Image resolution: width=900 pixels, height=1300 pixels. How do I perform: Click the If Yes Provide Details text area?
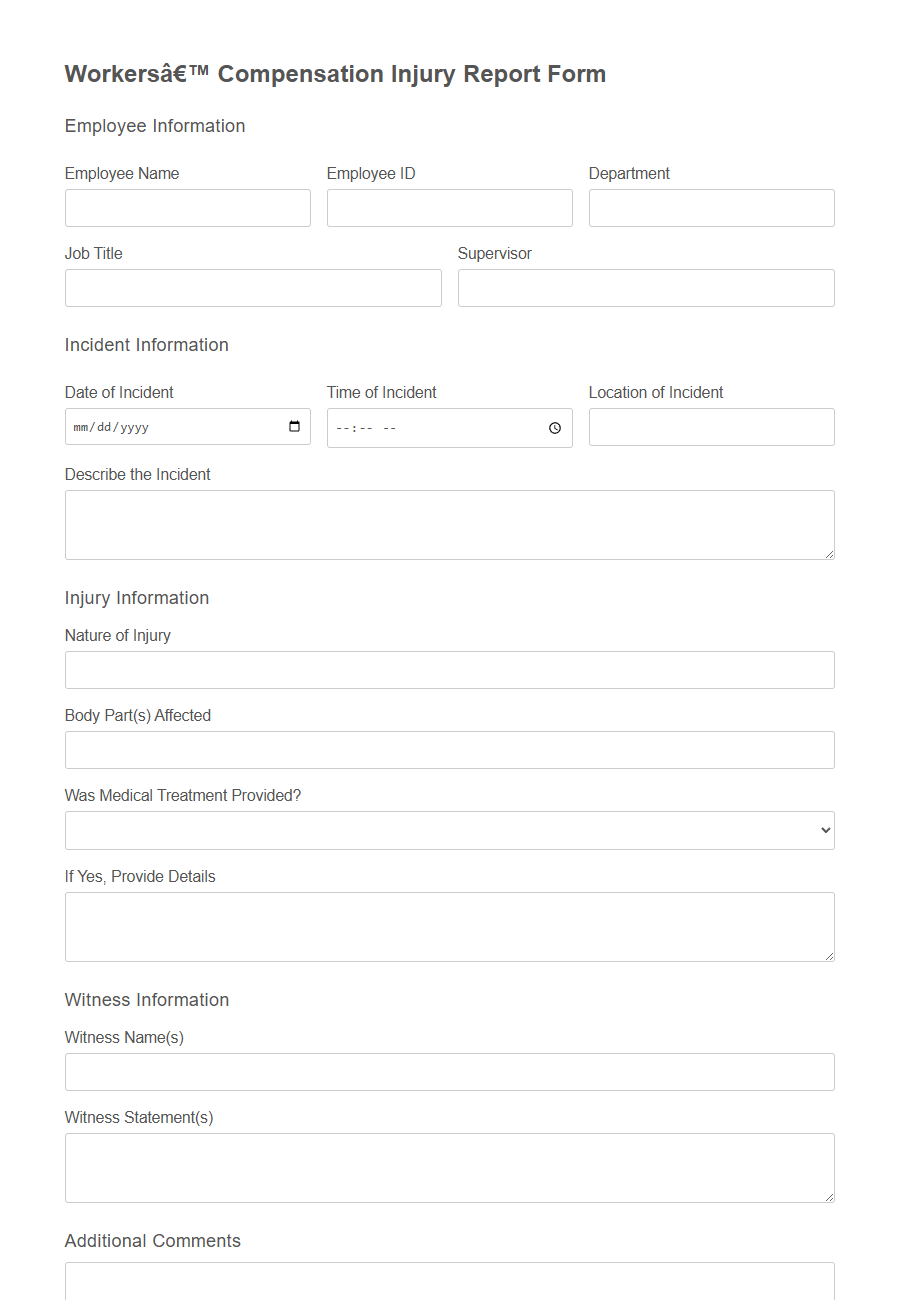[x=450, y=926]
